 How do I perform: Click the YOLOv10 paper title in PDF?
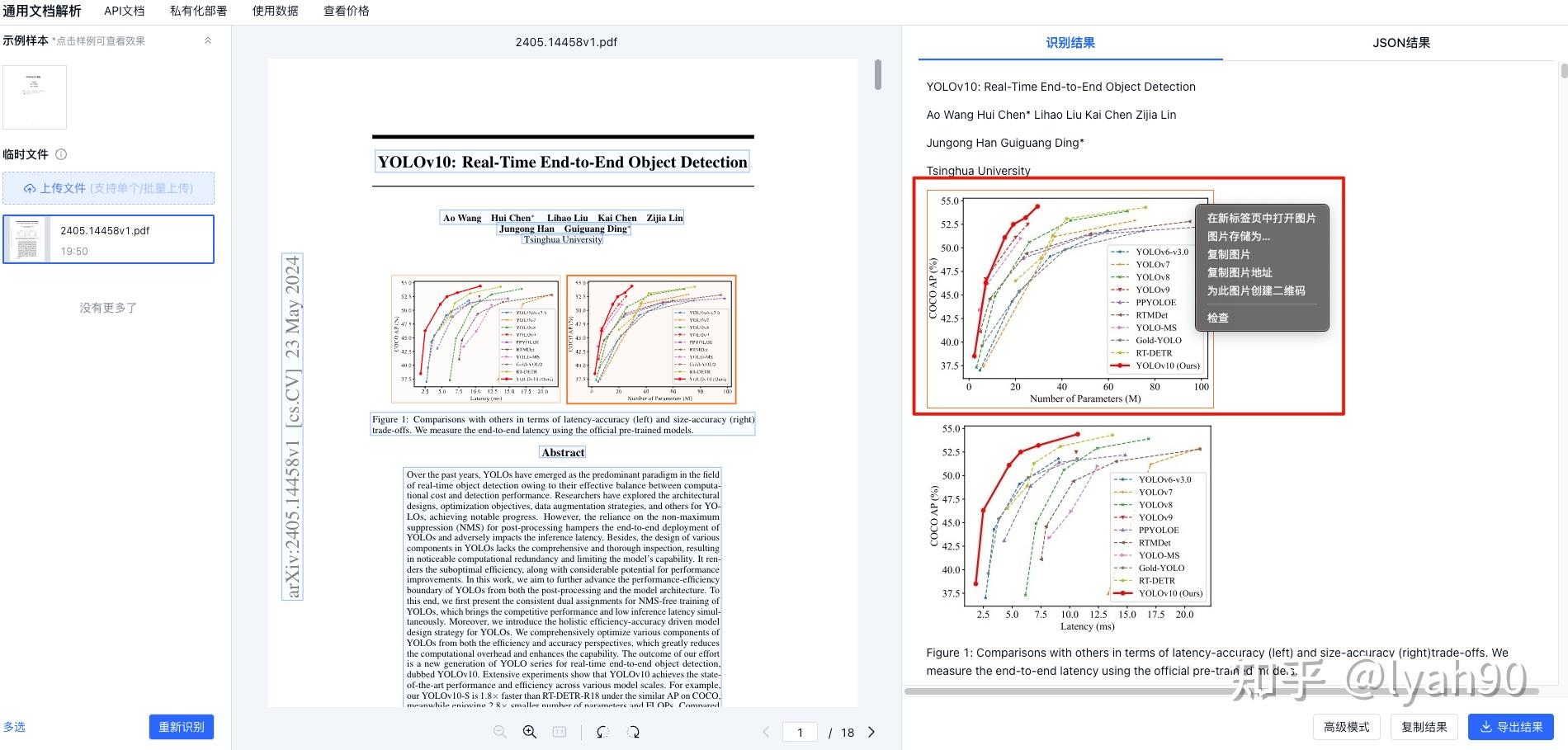click(562, 162)
